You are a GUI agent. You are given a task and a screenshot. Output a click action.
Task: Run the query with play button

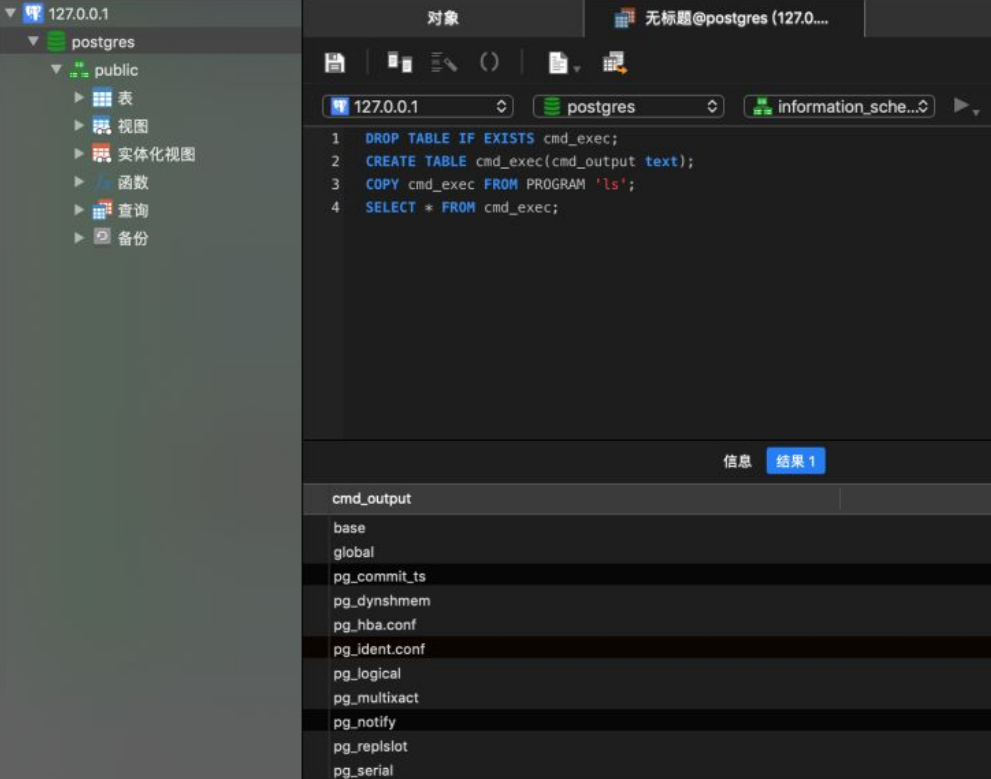coord(961,106)
